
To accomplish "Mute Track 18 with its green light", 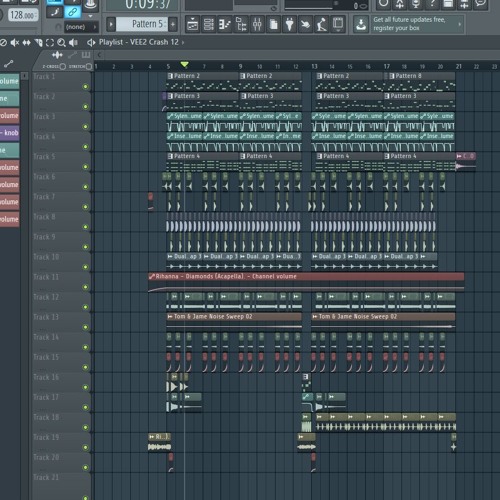I will click(86, 427).
